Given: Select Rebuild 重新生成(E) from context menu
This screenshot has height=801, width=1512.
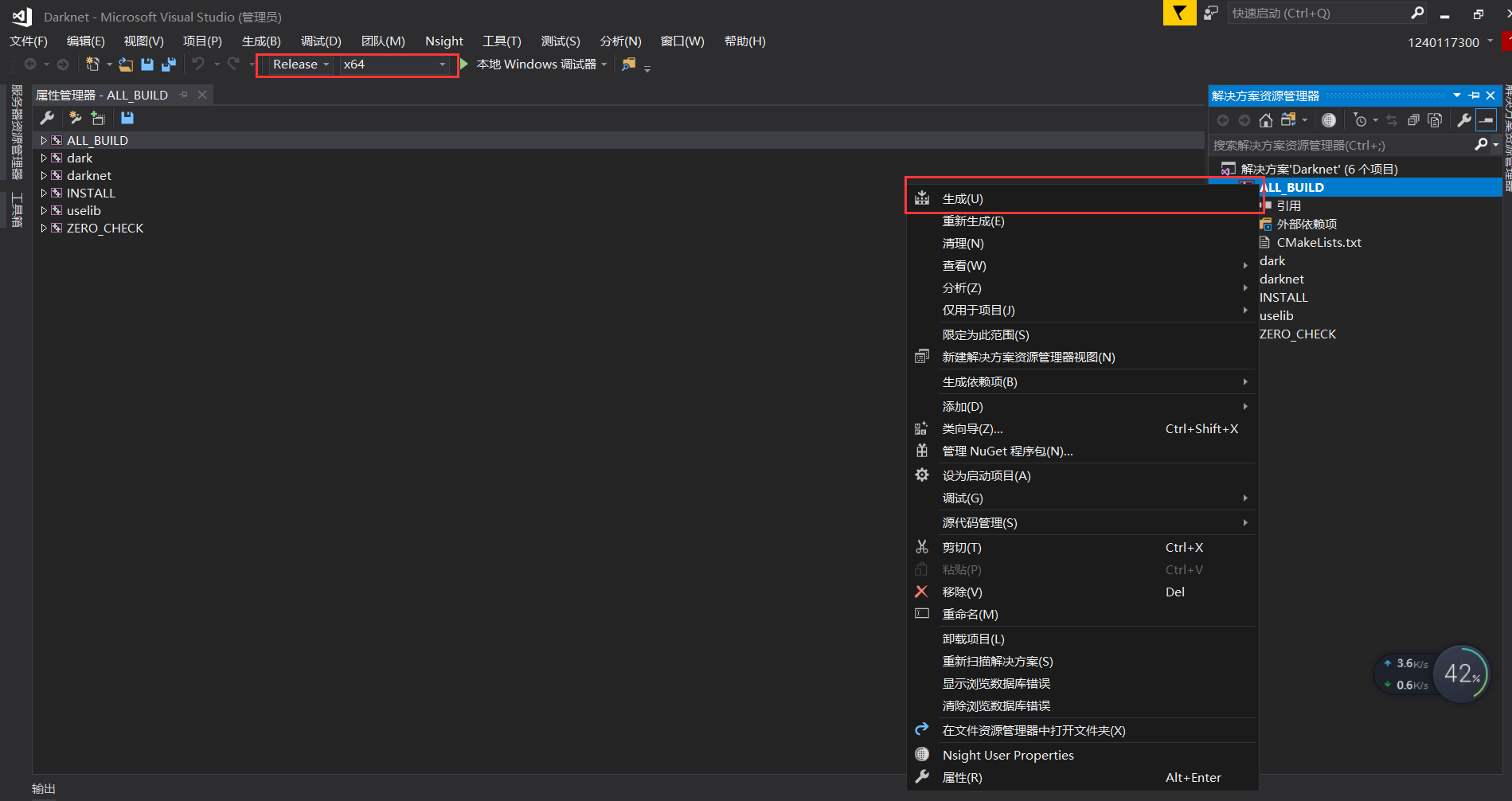Looking at the screenshot, I should click(1082, 221).
